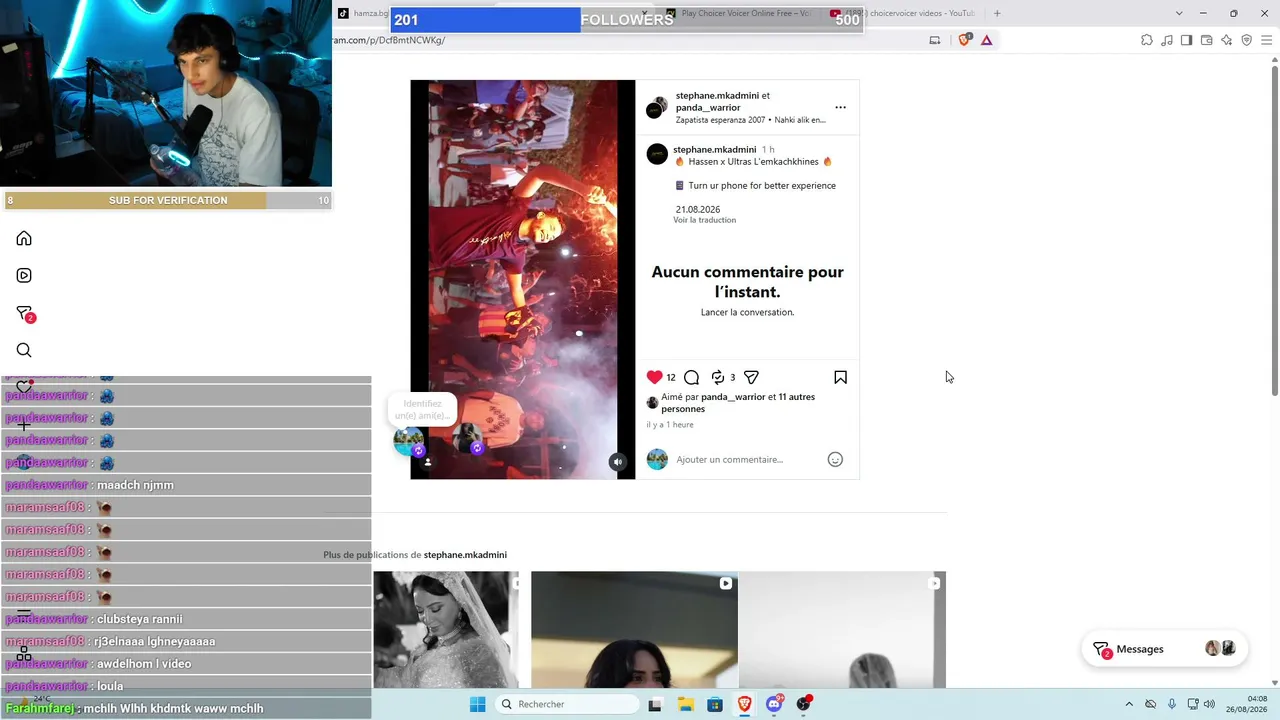
Task: Click the FOLLOWERS goal progress bar
Action: tap(627, 20)
